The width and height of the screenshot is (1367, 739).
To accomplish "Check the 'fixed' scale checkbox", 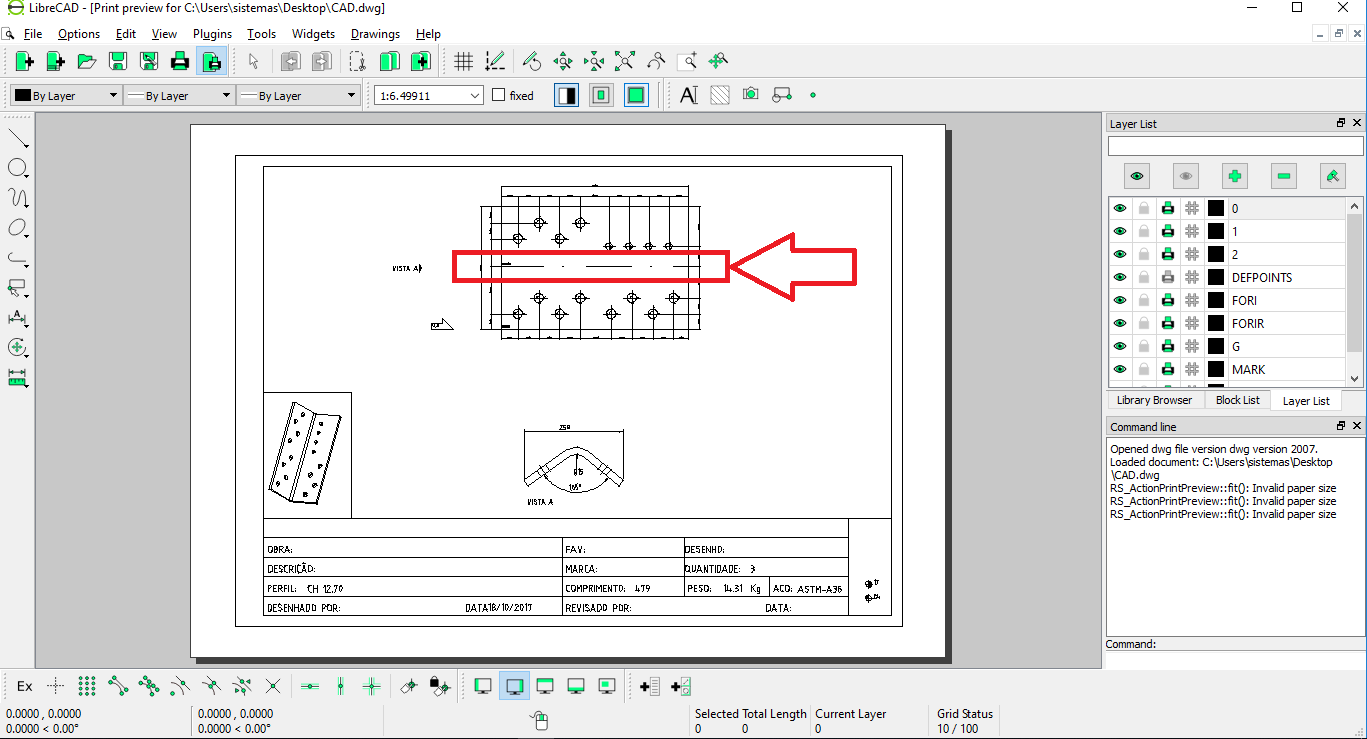I will (499, 96).
